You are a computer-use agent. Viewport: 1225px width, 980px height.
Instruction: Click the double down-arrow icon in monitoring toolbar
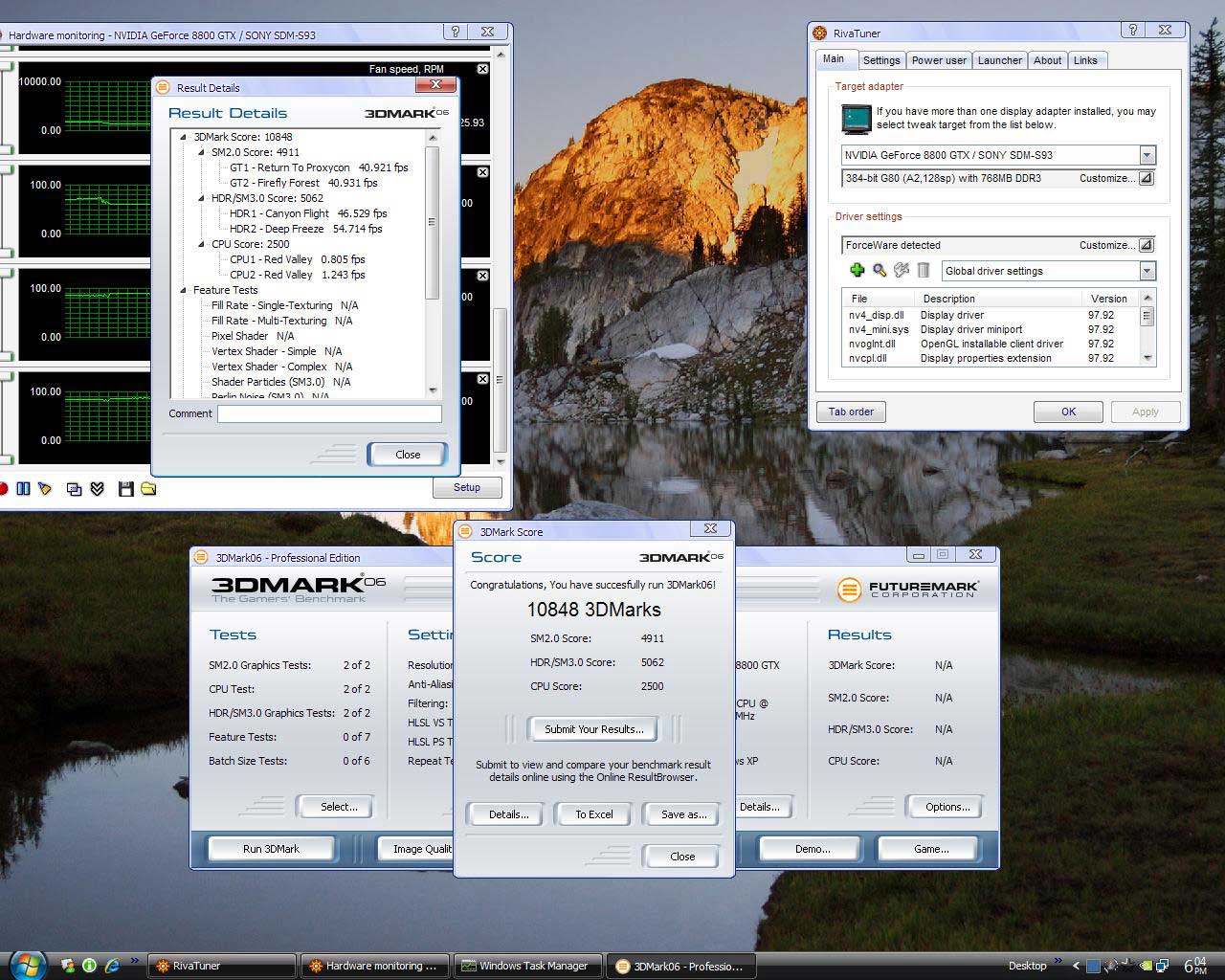pos(97,488)
